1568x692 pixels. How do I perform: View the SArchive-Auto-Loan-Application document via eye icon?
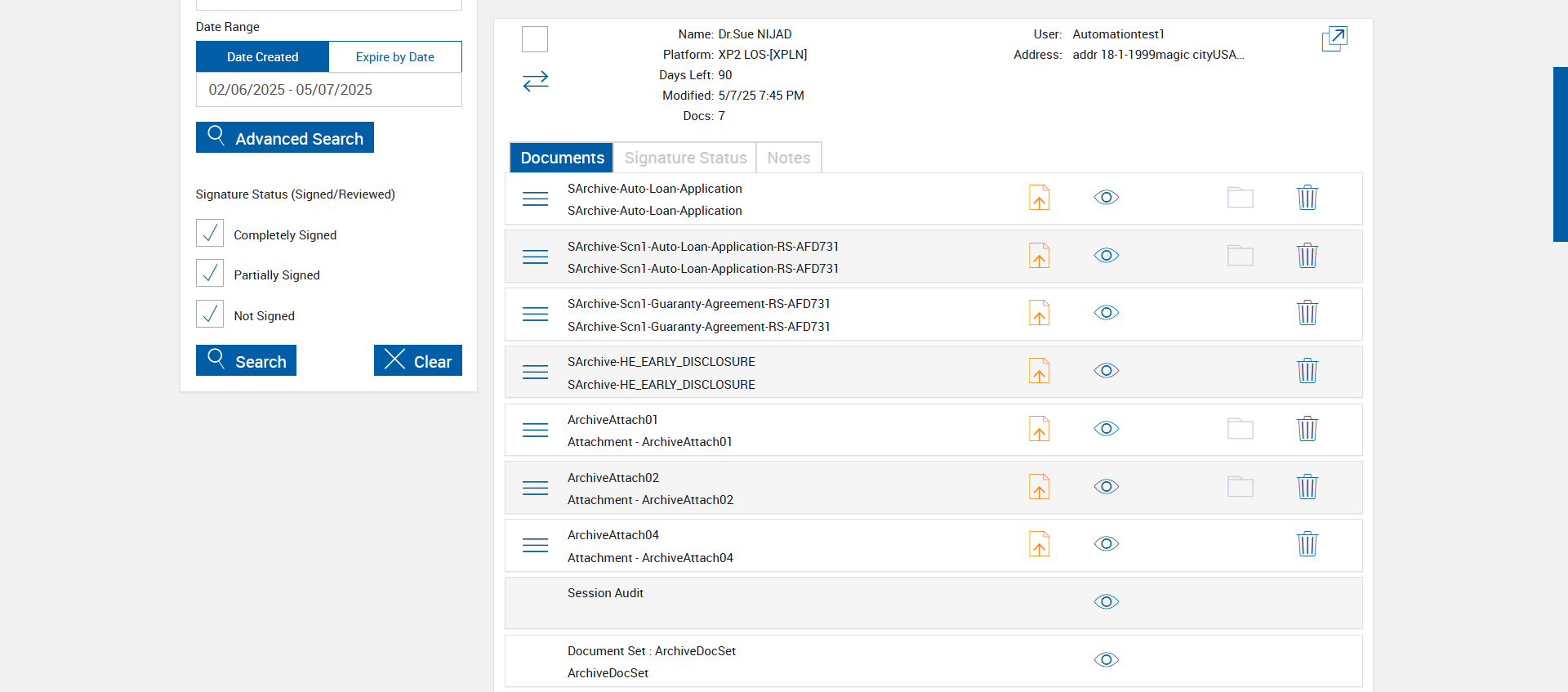click(1107, 198)
